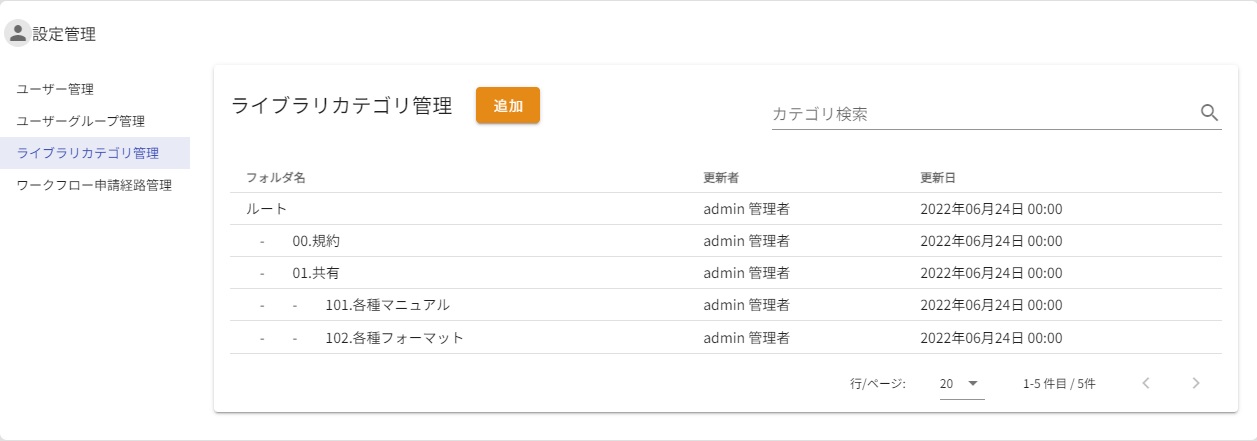Open ユーザー管理 menu item
This screenshot has height=441, width=1257.
[56, 89]
